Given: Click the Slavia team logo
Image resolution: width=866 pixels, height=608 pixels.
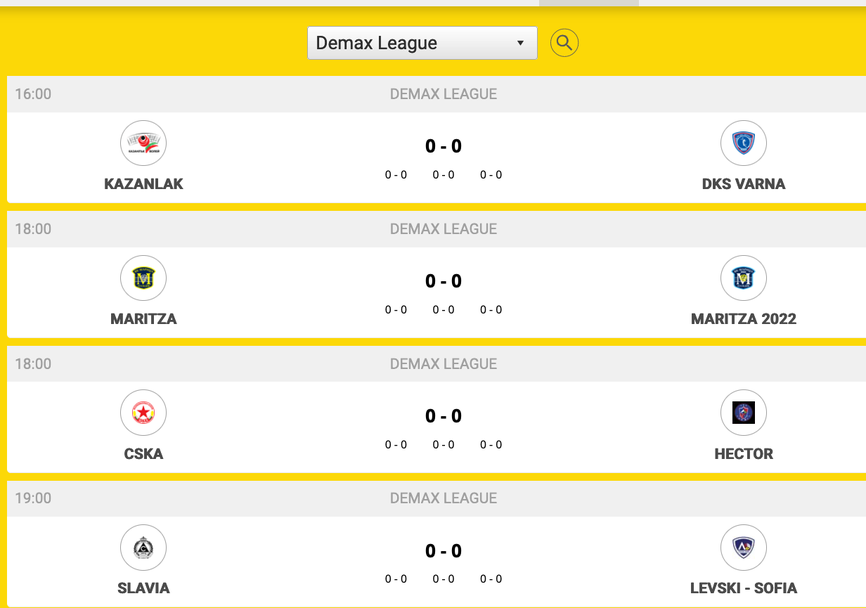Looking at the screenshot, I should [x=143, y=548].
